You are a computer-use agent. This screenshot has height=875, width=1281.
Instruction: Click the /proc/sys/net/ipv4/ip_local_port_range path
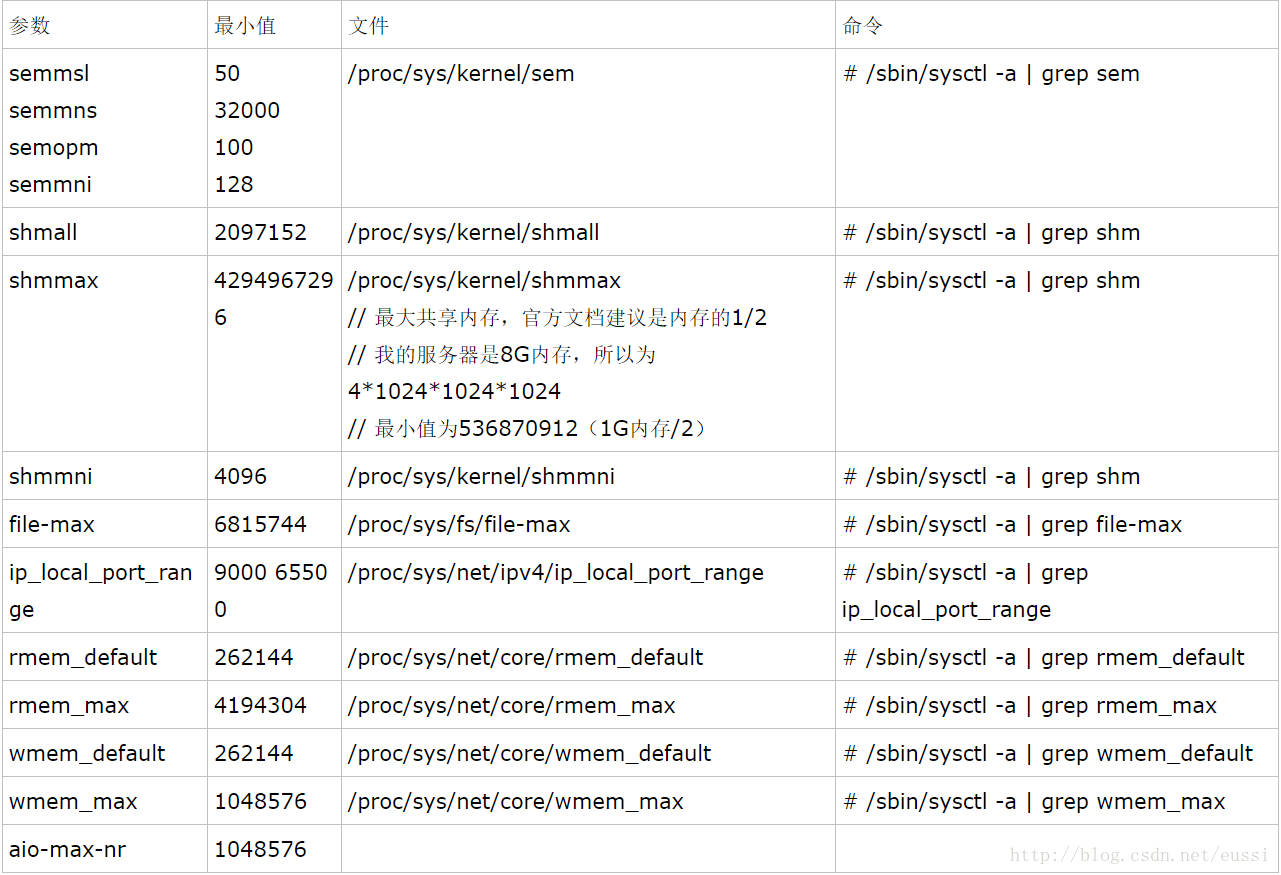point(556,572)
